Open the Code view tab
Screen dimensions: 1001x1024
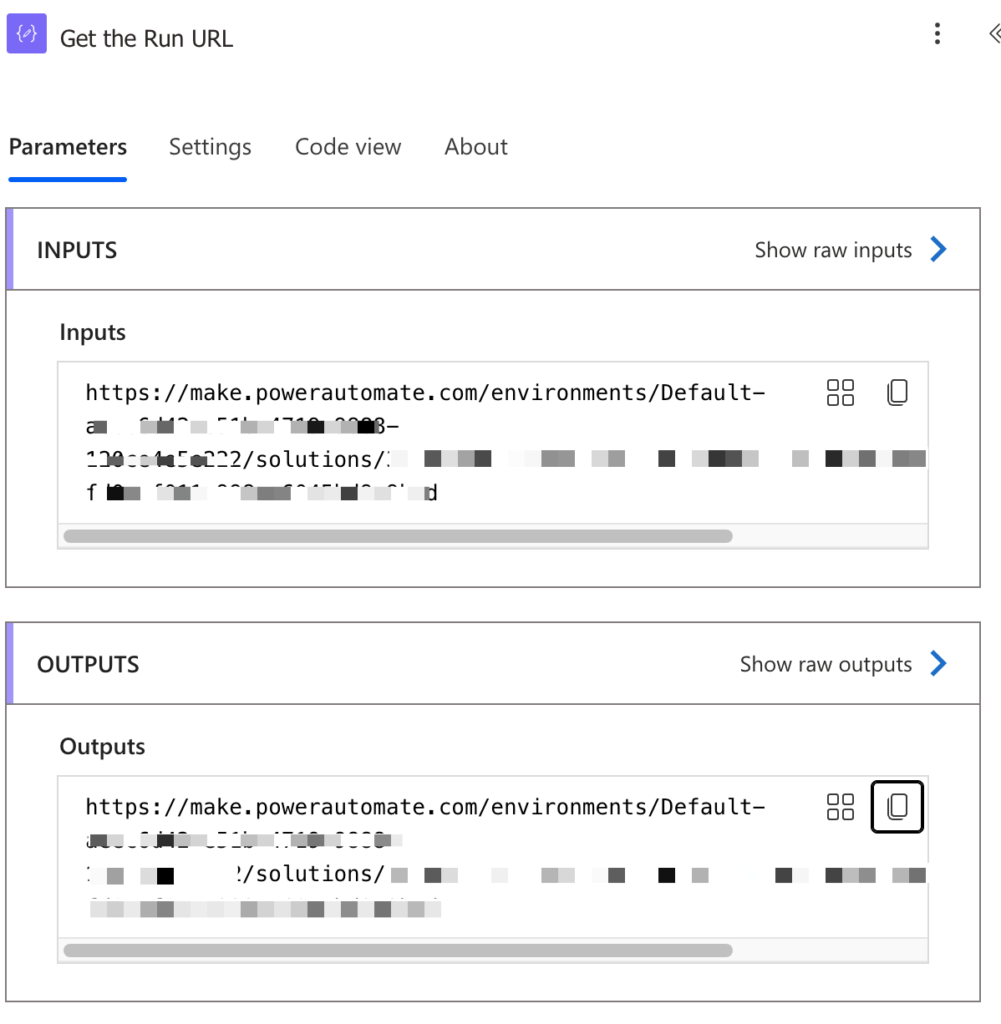(347, 147)
